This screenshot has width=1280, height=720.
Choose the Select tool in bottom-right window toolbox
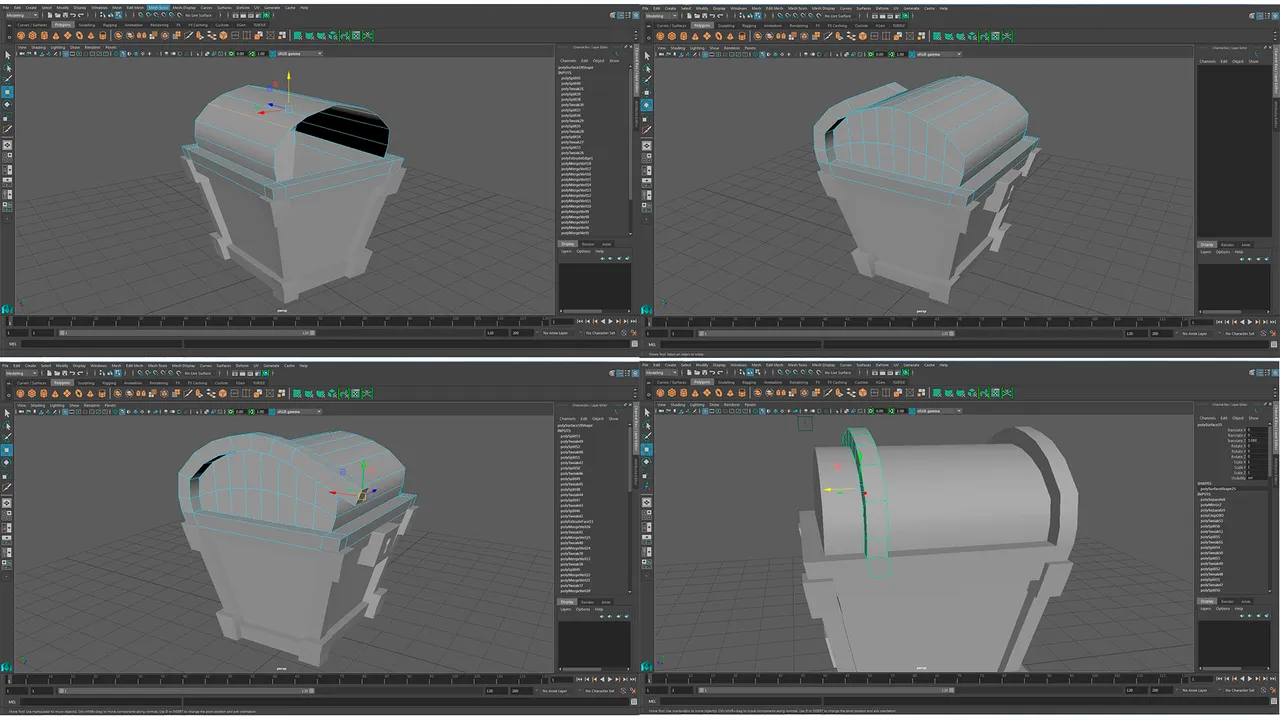click(x=647, y=413)
